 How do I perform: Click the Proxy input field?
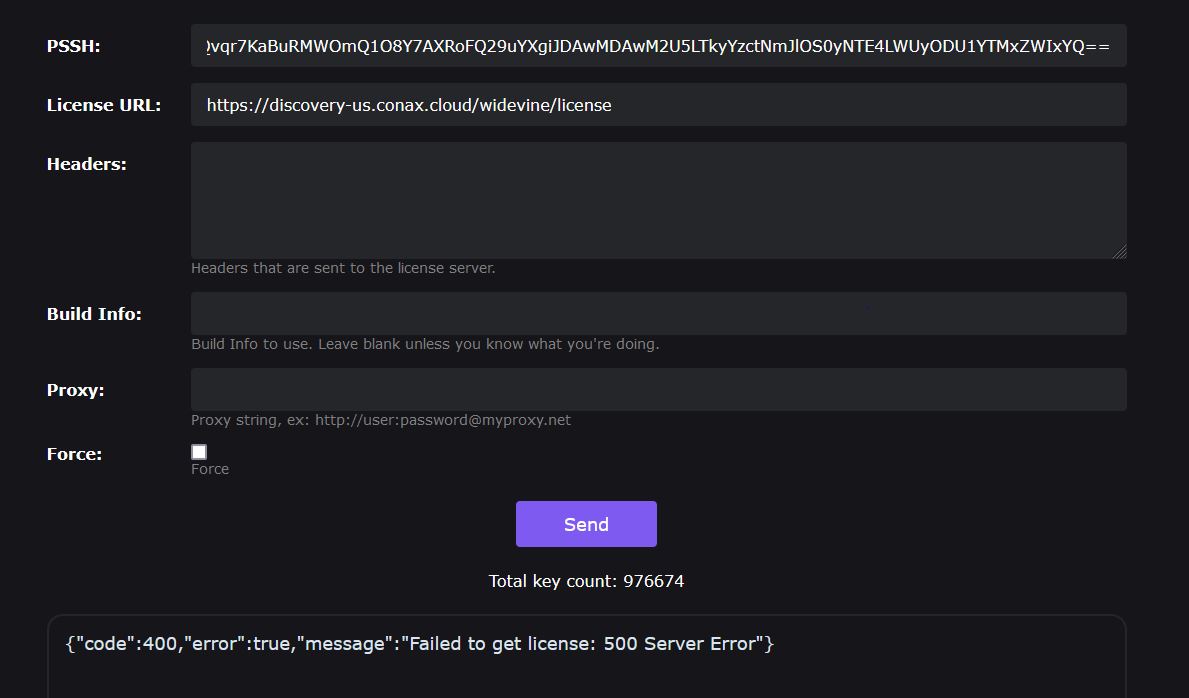coord(658,390)
